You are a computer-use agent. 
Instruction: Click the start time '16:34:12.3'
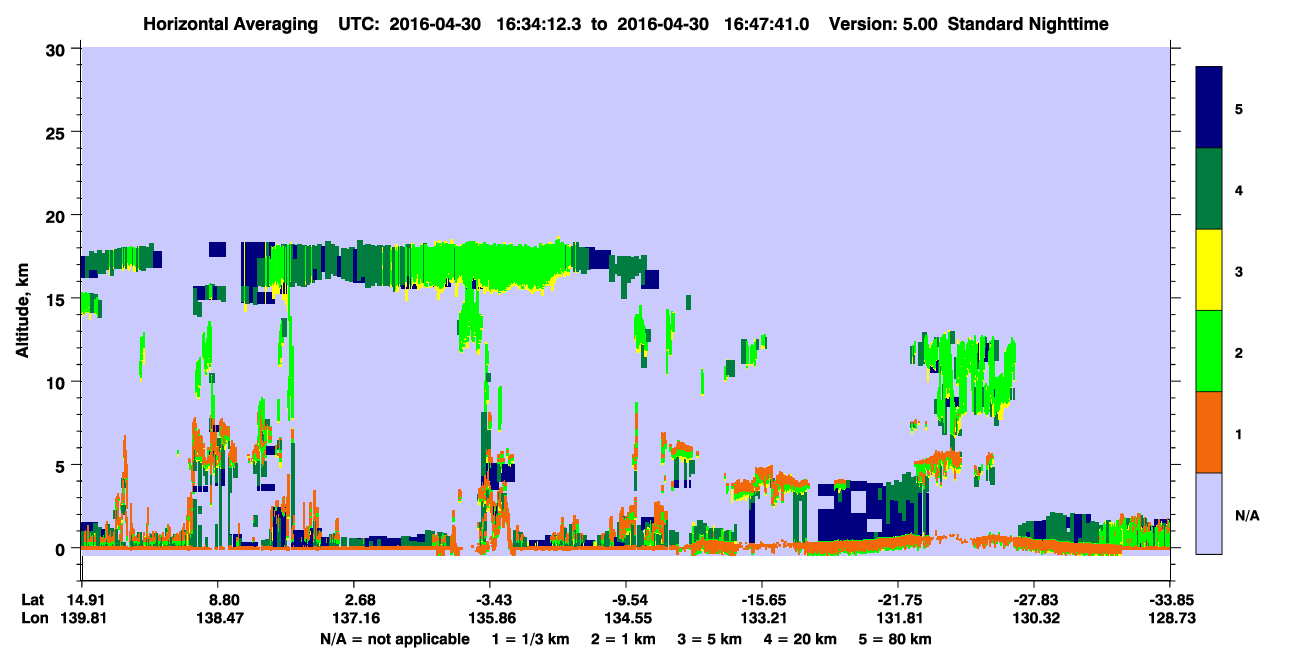click(541, 23)
